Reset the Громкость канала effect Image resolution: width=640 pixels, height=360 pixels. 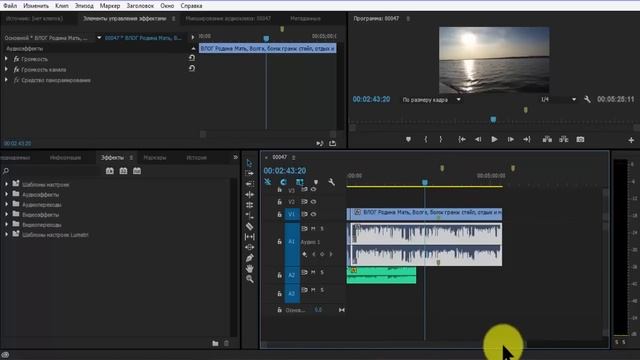pyautogui.click(x=191, y=69)
